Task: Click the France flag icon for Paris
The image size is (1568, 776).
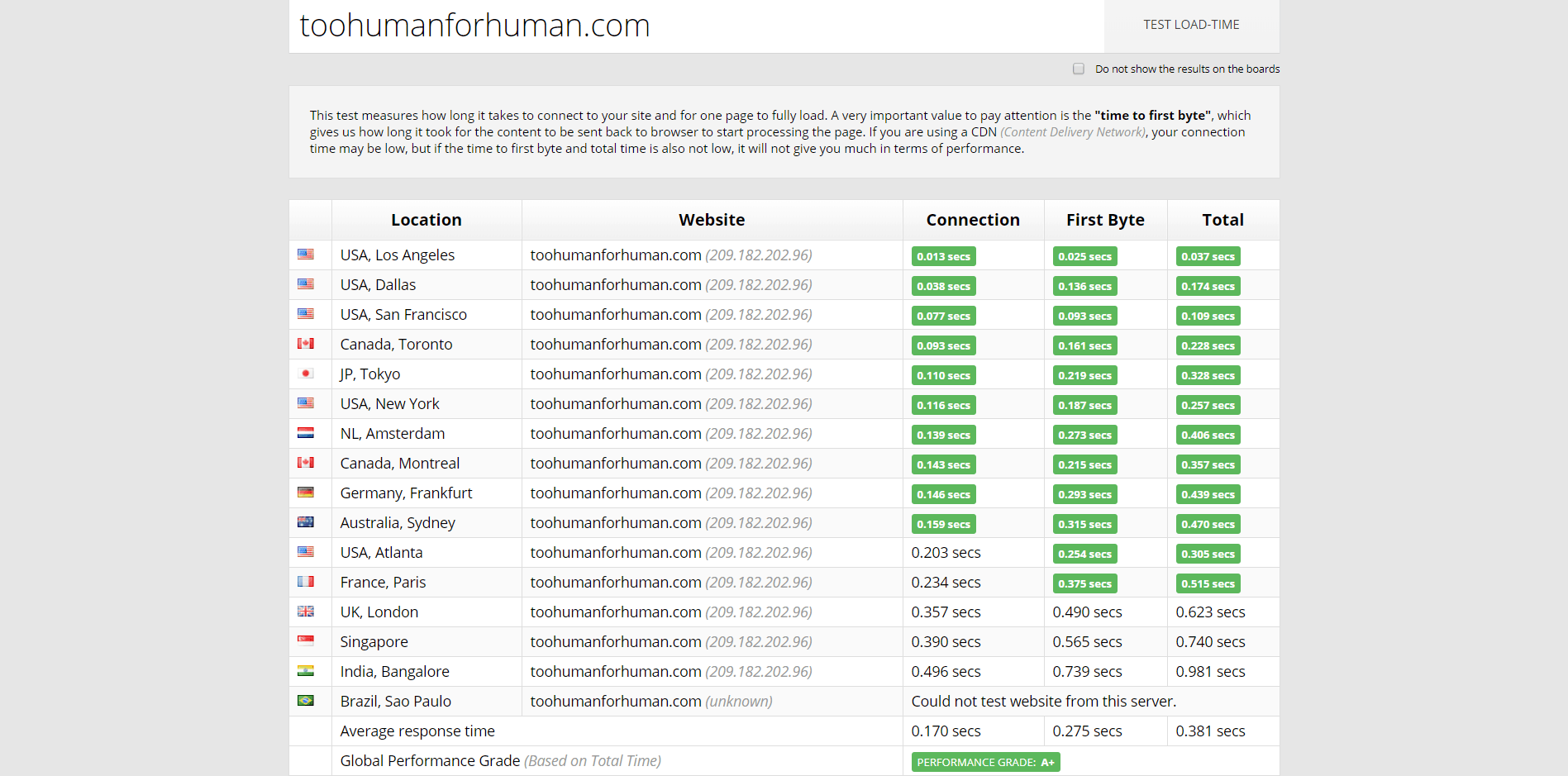Action: [306, 582]
